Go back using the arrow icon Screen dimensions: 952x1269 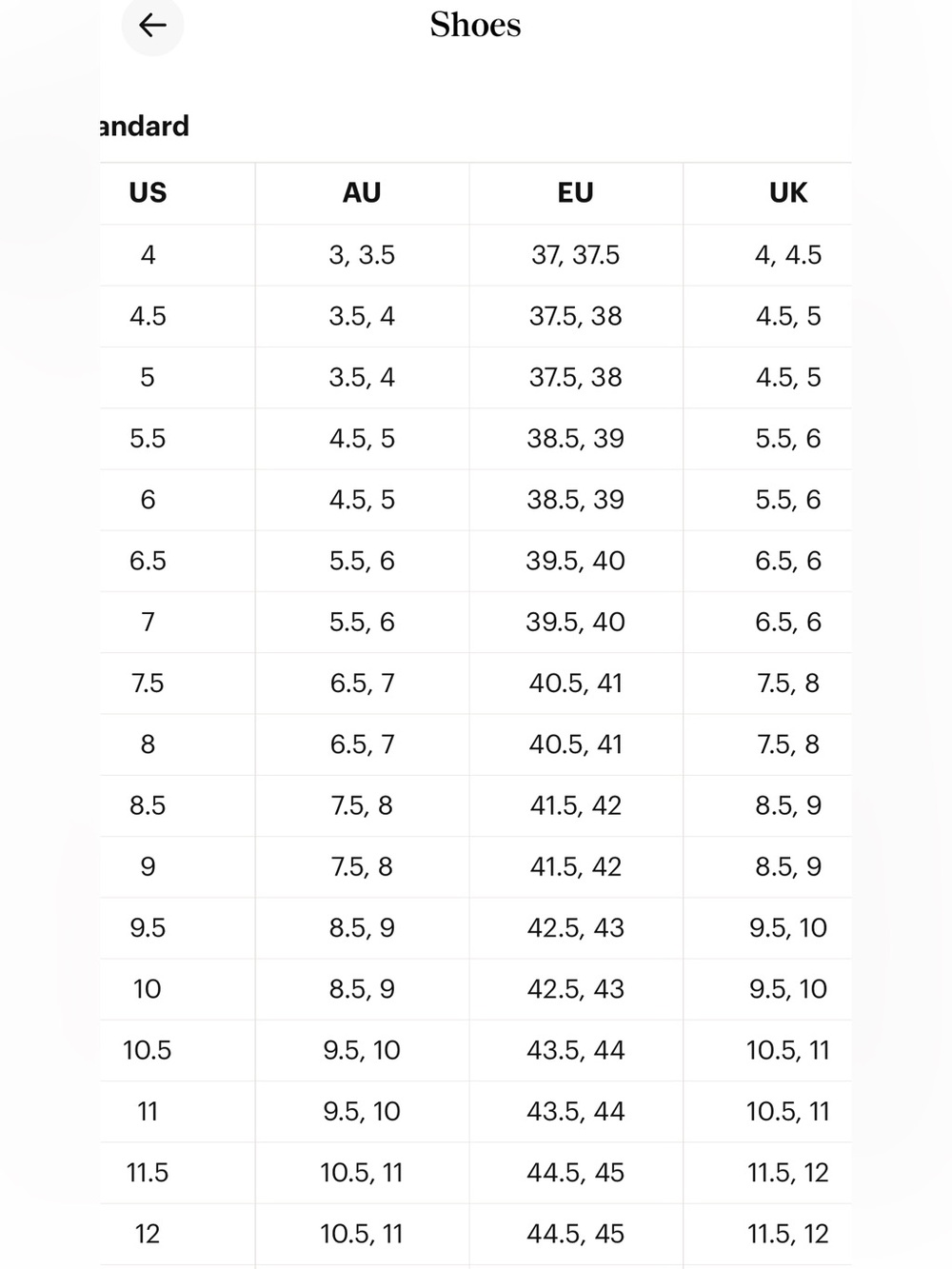click(x=152, y=25)
